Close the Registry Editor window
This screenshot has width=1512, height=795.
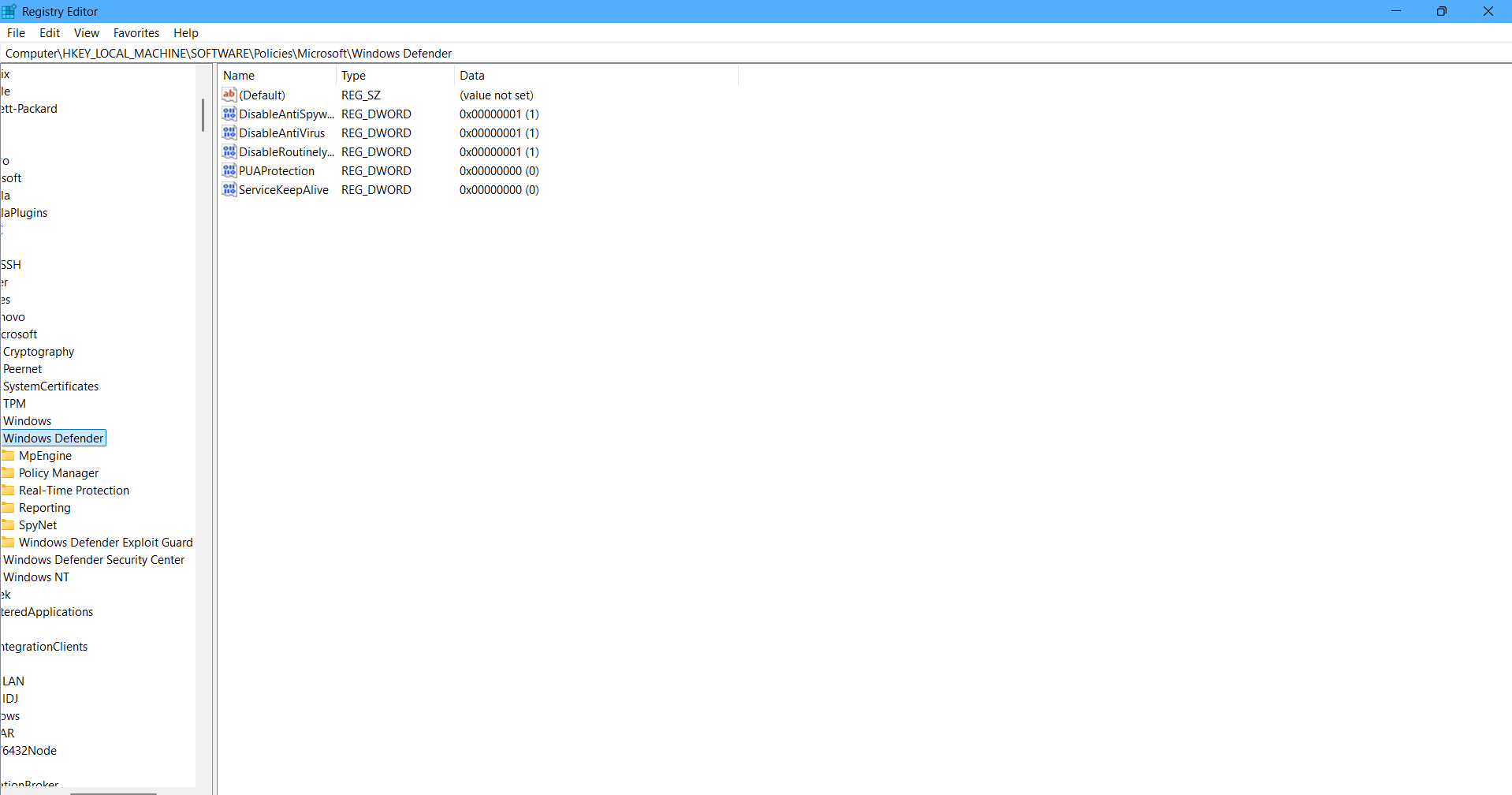[x=1488, y=11]
